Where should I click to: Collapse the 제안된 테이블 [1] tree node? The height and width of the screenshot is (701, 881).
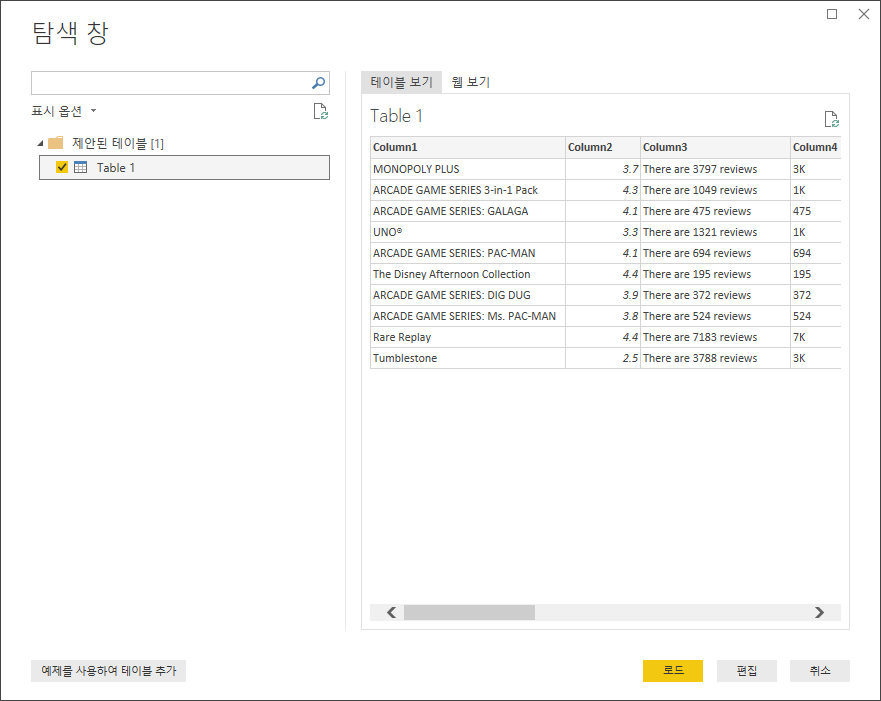tap(40, 143)
